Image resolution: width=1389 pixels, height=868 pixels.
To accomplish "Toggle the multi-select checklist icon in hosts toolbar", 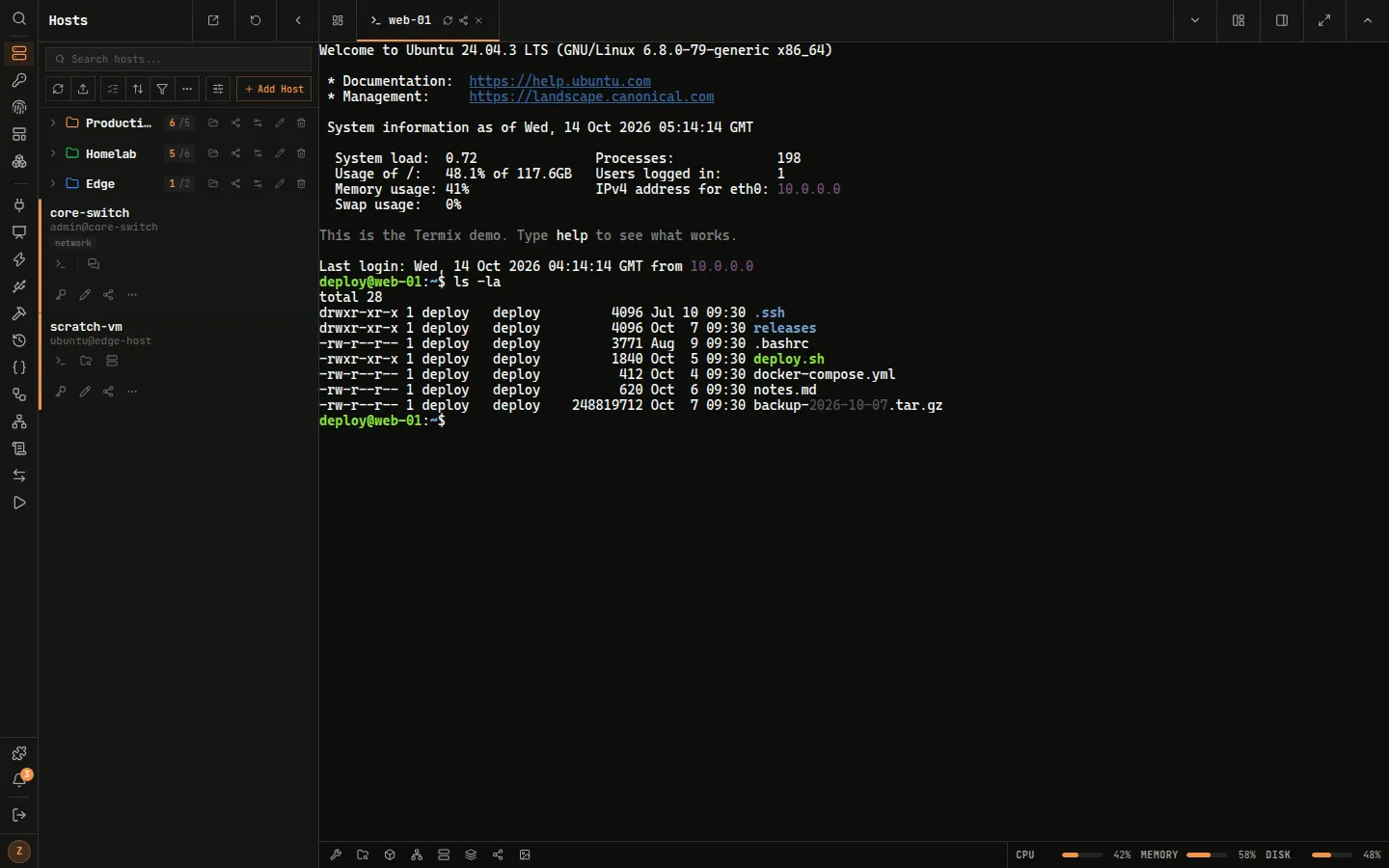I will [x=113, y=89].
